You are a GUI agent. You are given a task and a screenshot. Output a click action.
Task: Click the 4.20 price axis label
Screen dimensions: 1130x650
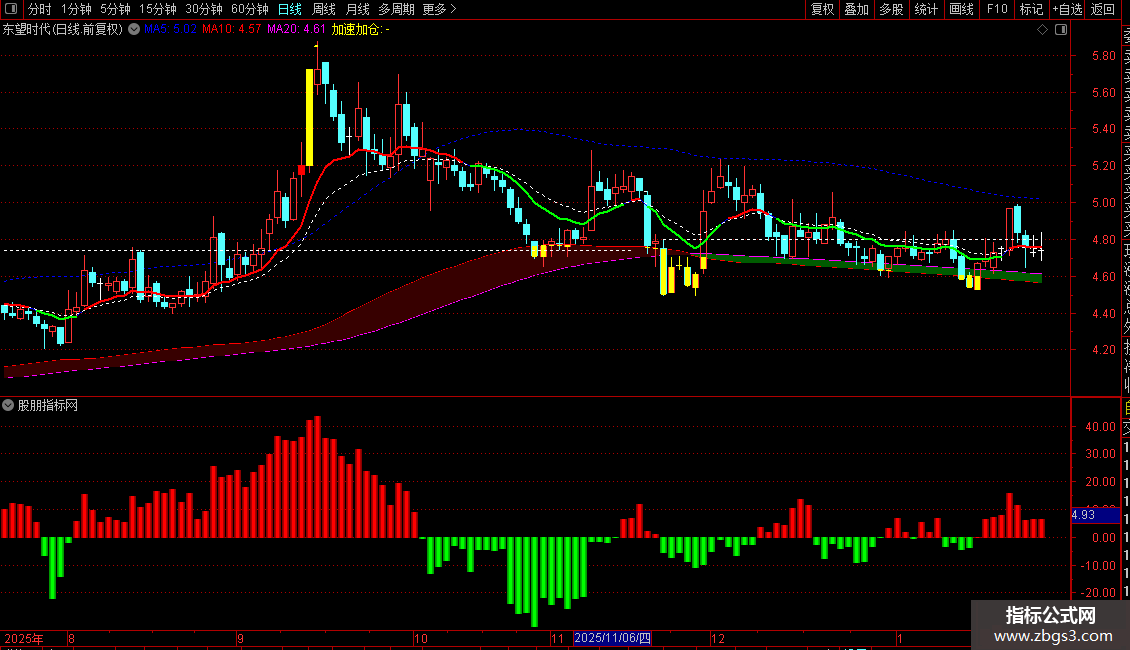tap(1104, 350)
